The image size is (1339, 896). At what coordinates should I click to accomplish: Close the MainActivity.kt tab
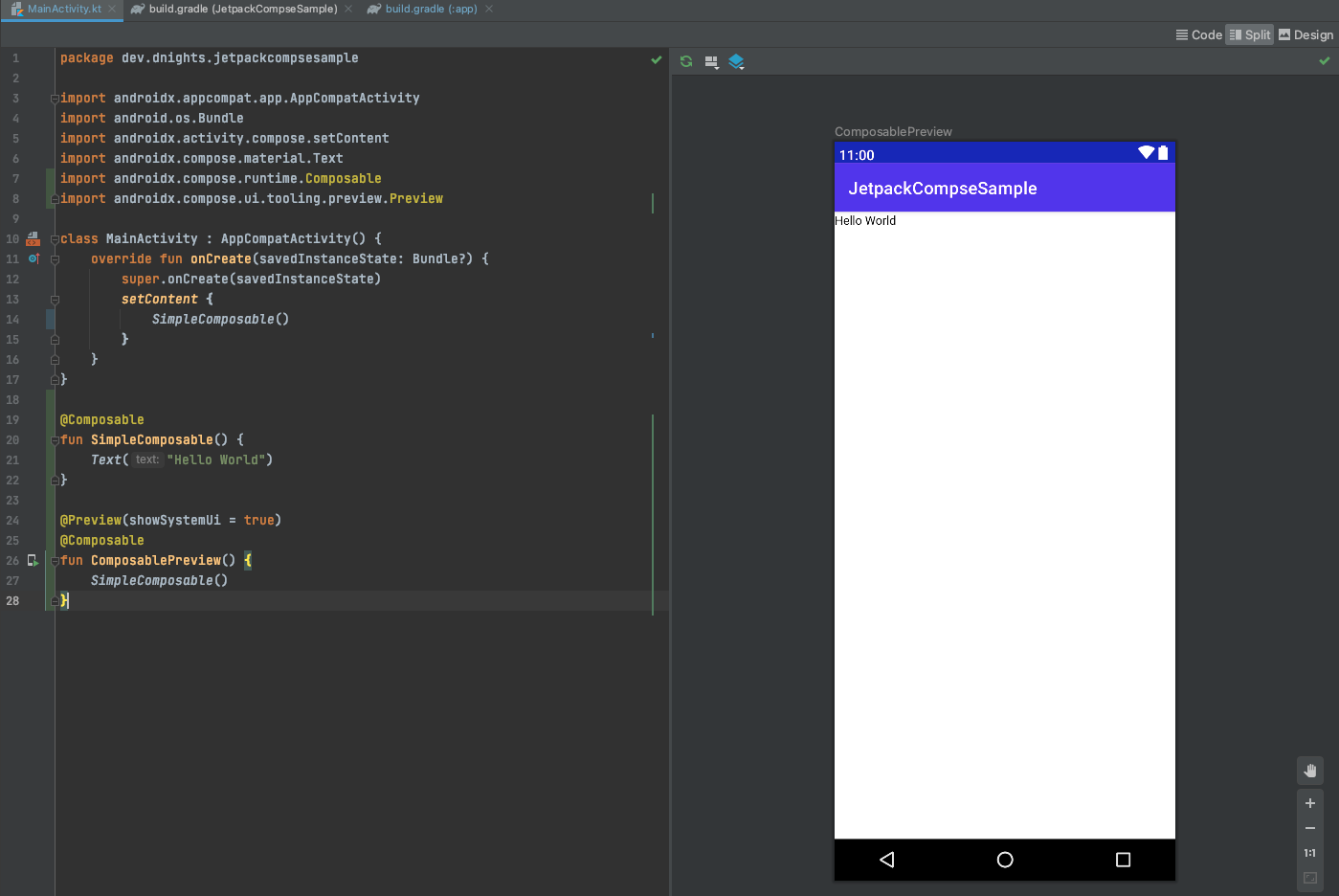click(112, 9)
